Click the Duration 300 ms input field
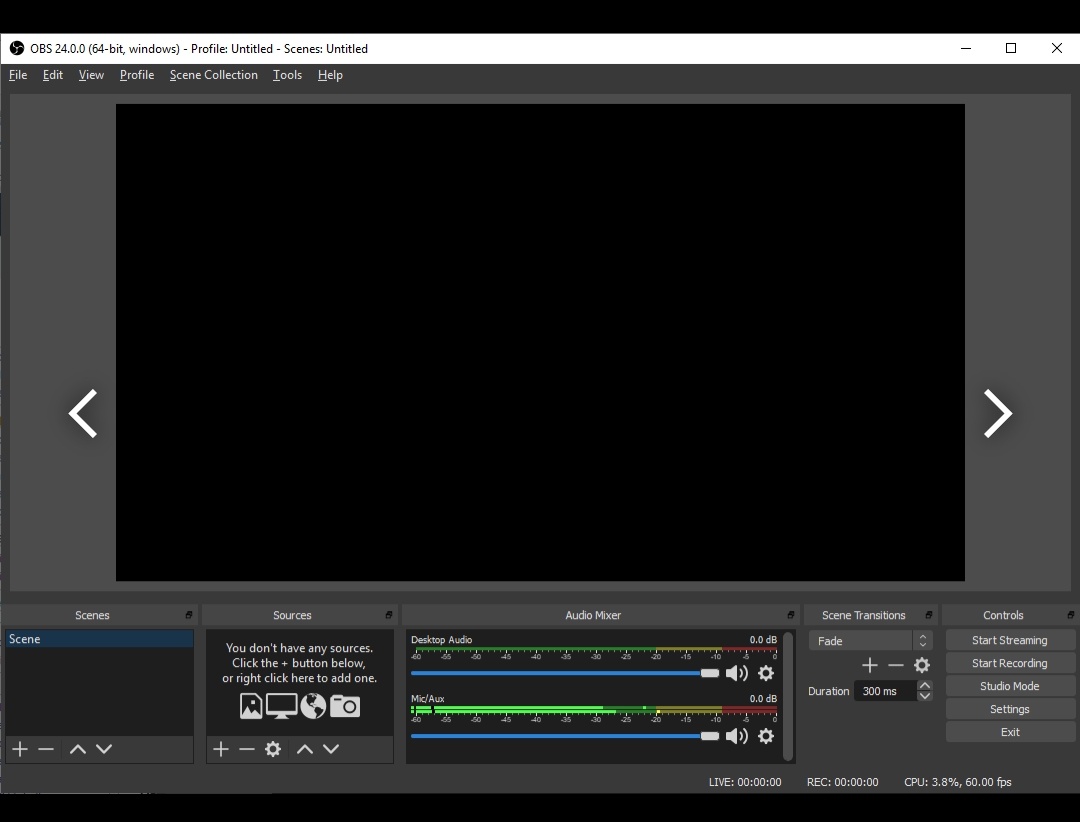The width and height of the screenshot is (1080, 822). [x=885, y=691]
